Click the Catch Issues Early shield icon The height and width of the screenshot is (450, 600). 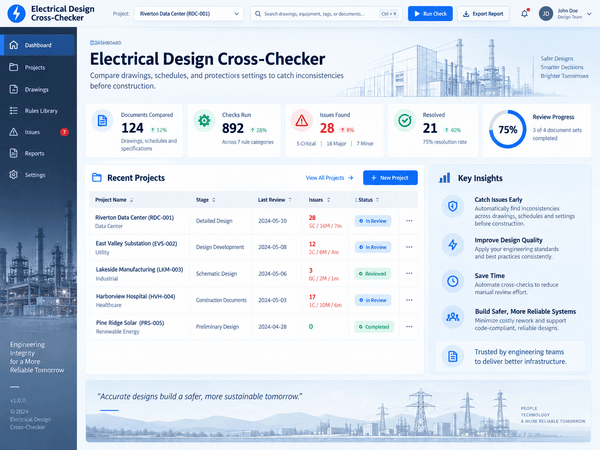click(x=453, y=207)
